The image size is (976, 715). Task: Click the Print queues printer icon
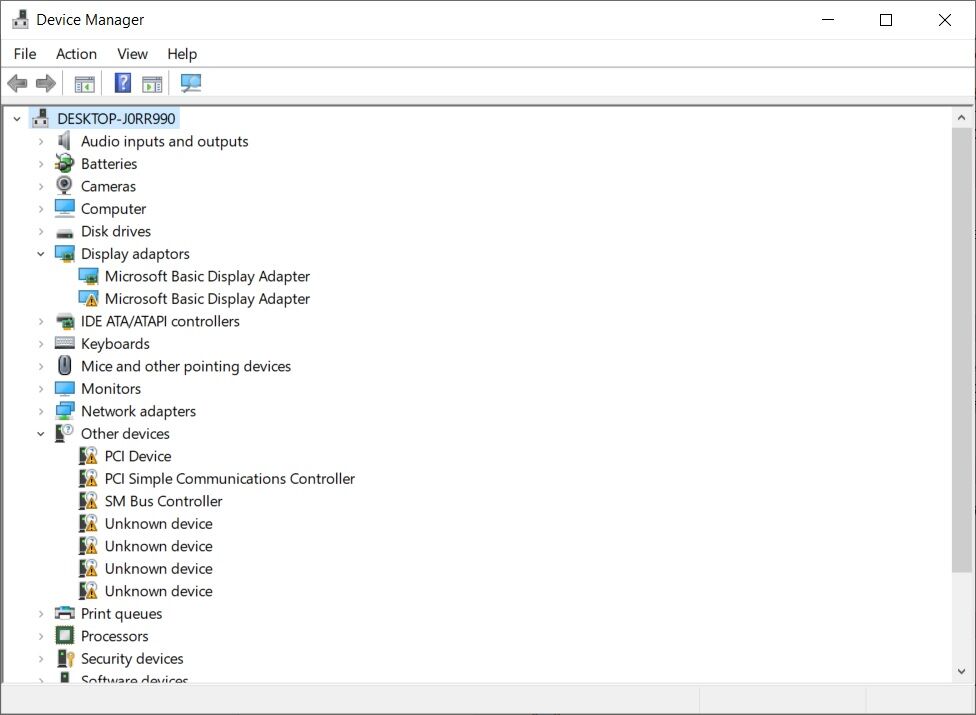65,613
